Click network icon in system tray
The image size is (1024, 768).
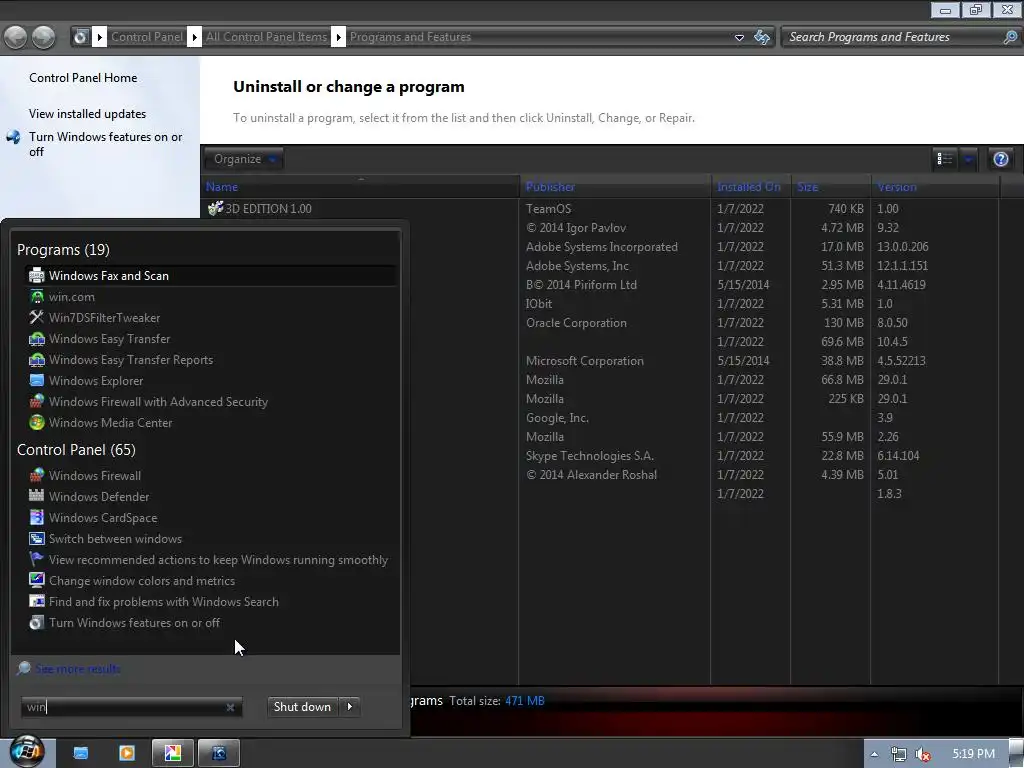point(899,754)
